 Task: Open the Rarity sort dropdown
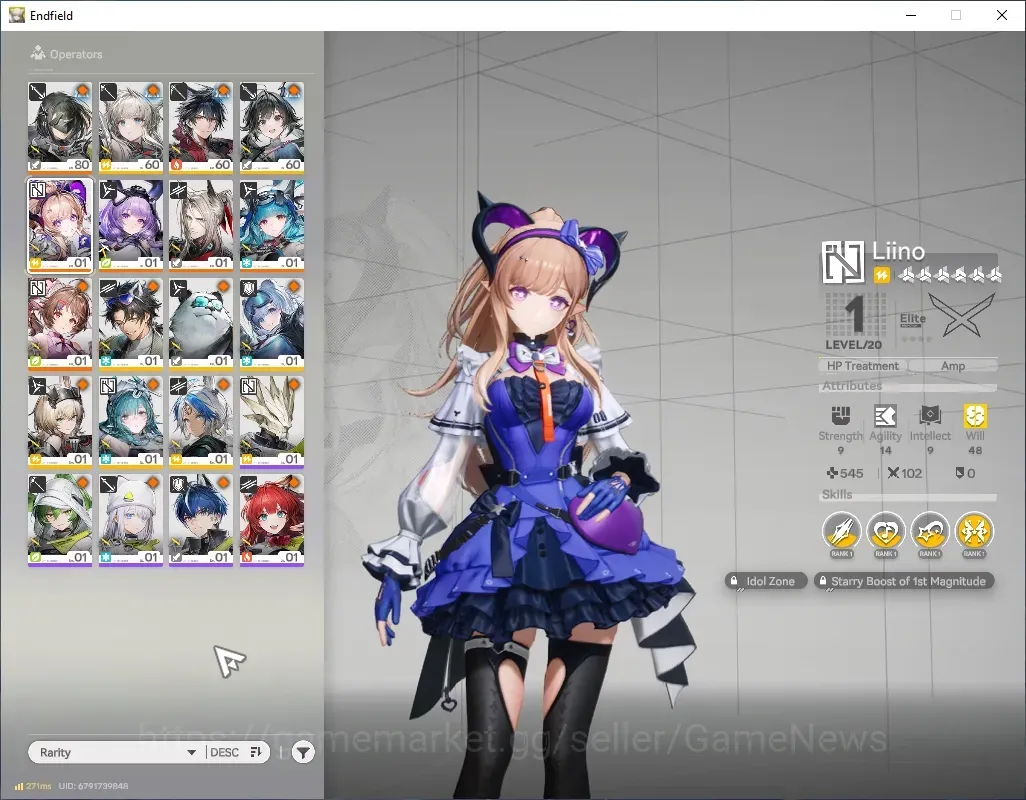click(x=116, y=752)
